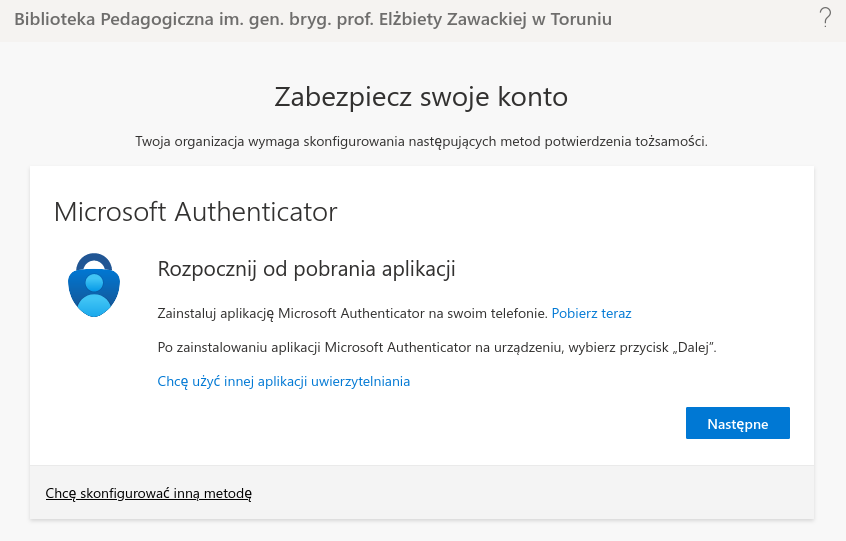Click the "Microsoft Authenticator" card title

tap(195, 212)
